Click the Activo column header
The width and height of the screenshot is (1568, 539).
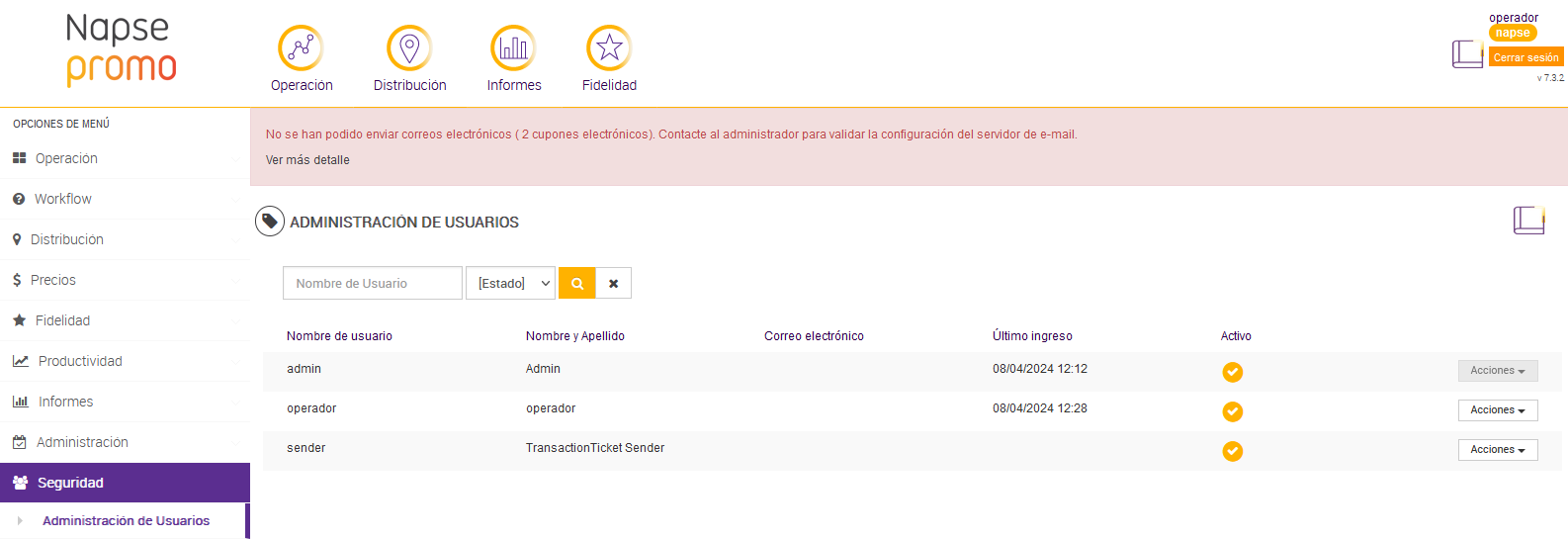click(x=1236, y=336)
